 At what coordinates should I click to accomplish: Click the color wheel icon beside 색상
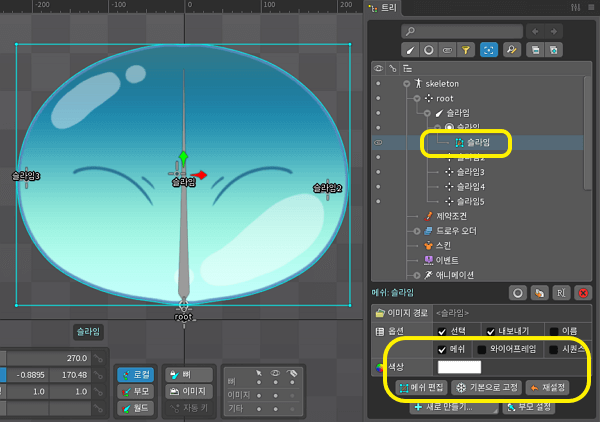pos(380,368)
